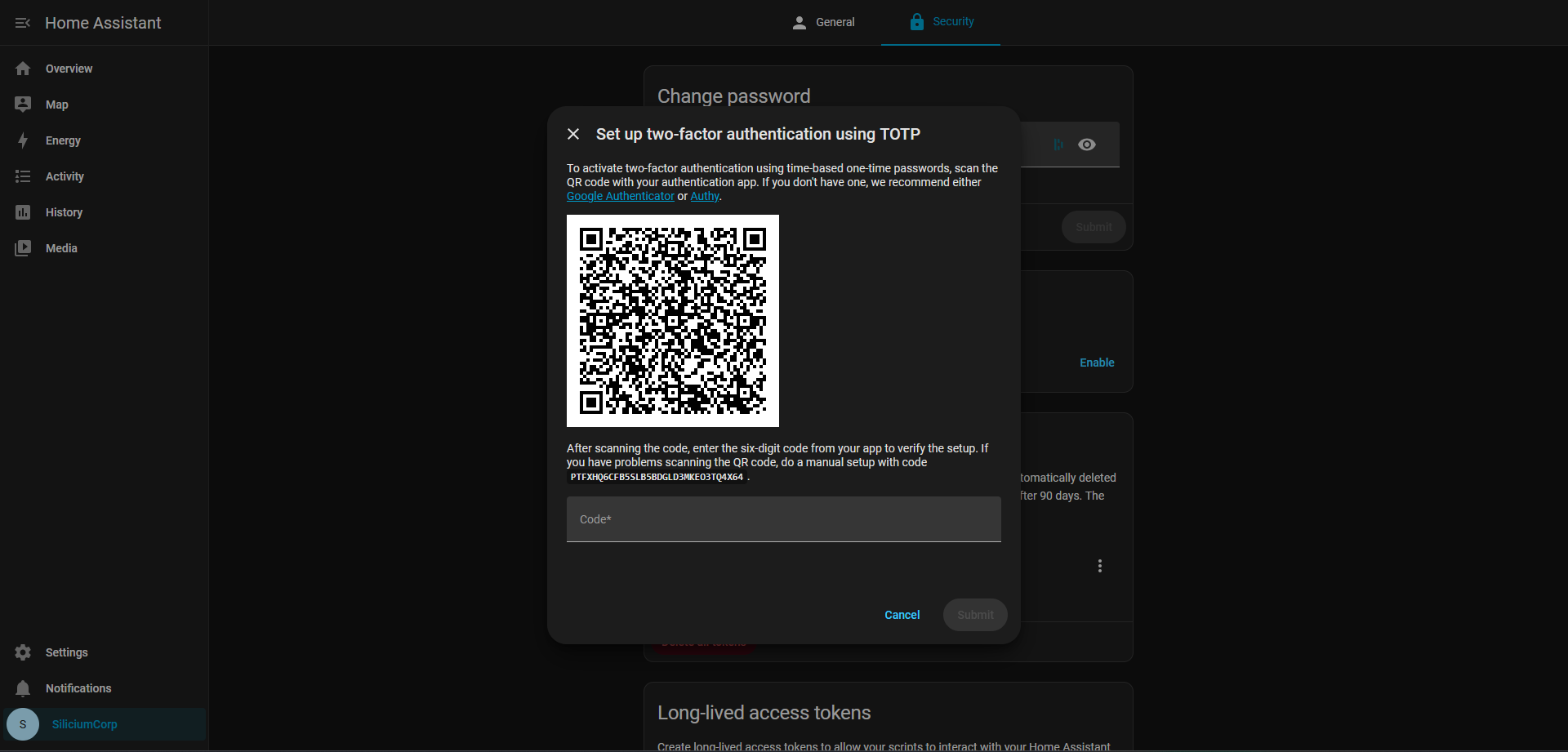Click the Long-lived access tokens heading
The image size is (1568, 752).
pyautogui.click(x=764, y=713)
